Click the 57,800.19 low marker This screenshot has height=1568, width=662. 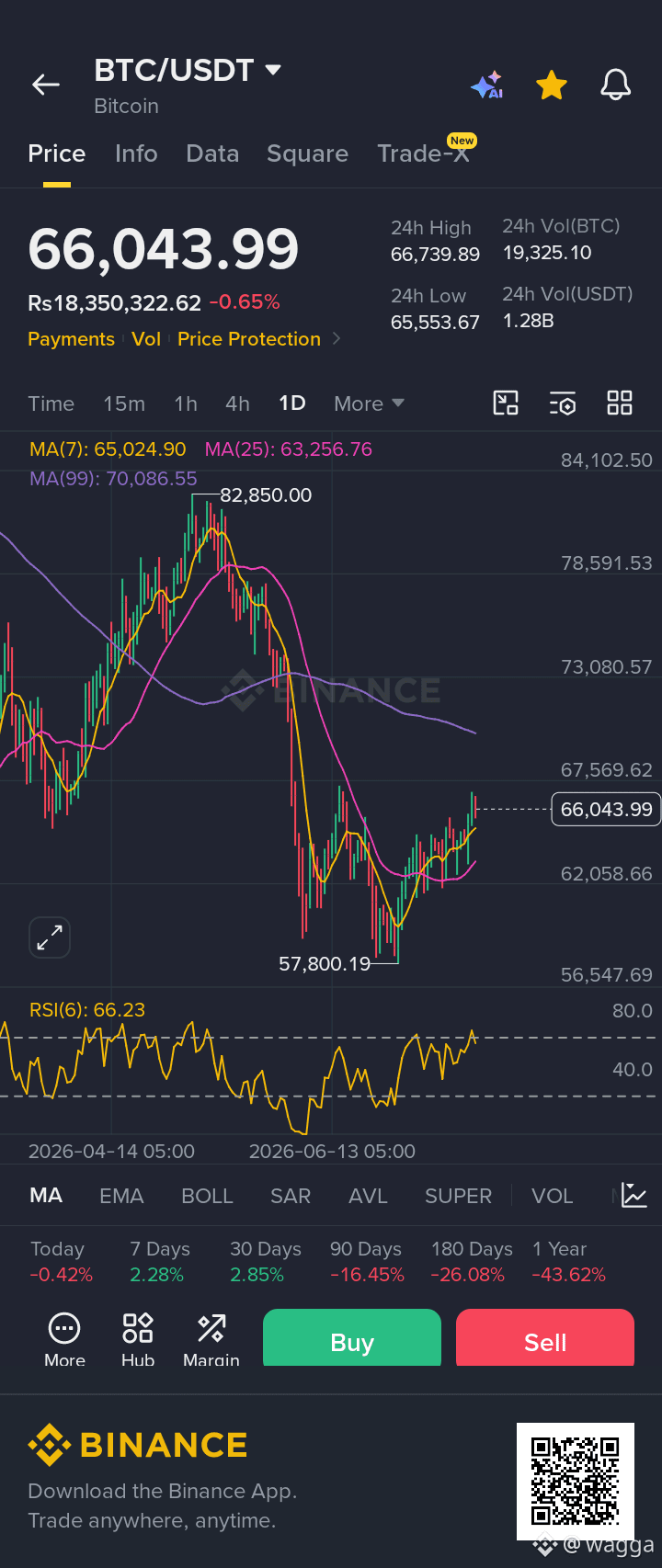click(325, 964)
